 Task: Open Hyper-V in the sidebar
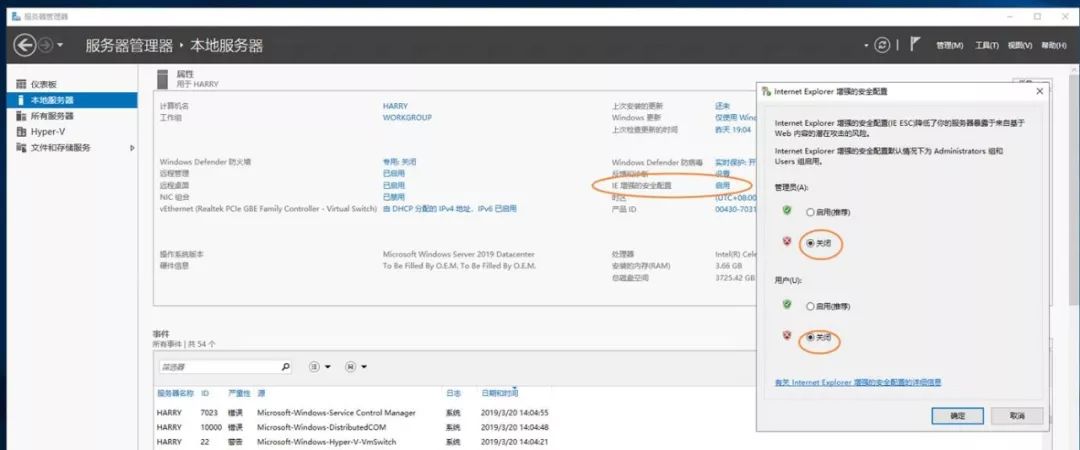(x=46, y=131)
